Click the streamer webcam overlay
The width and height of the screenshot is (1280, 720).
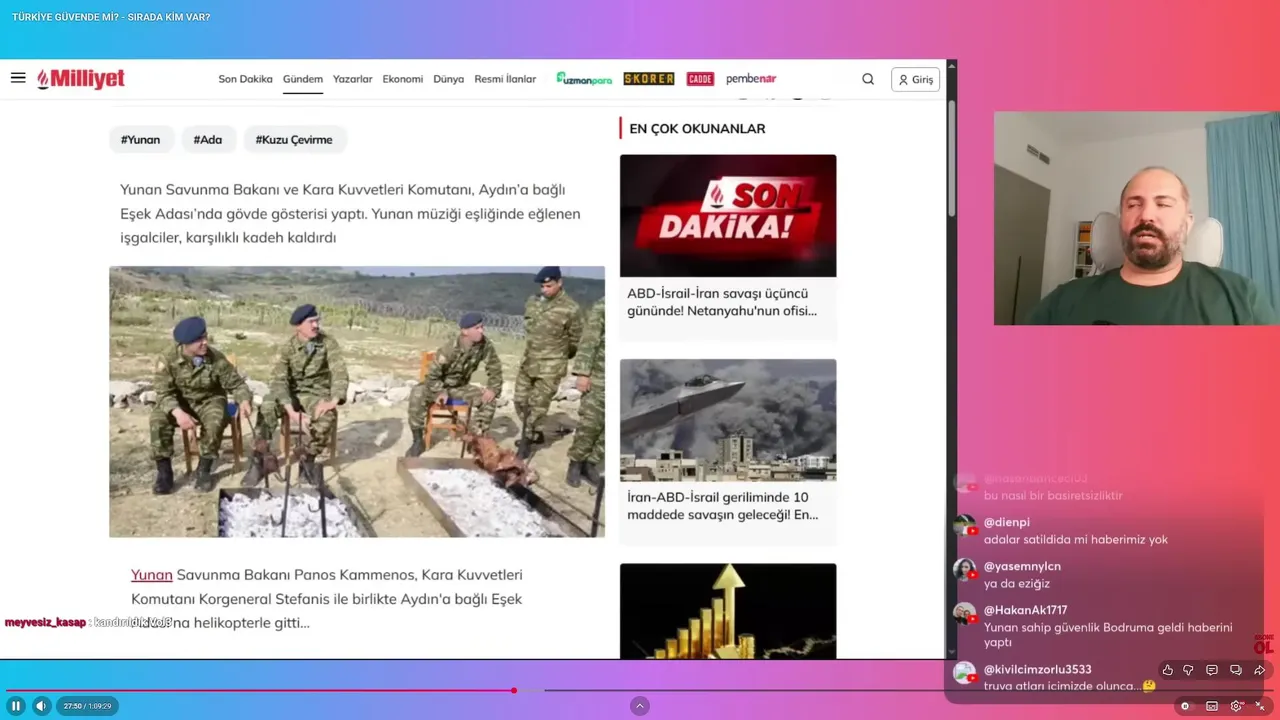point(1137,218)
